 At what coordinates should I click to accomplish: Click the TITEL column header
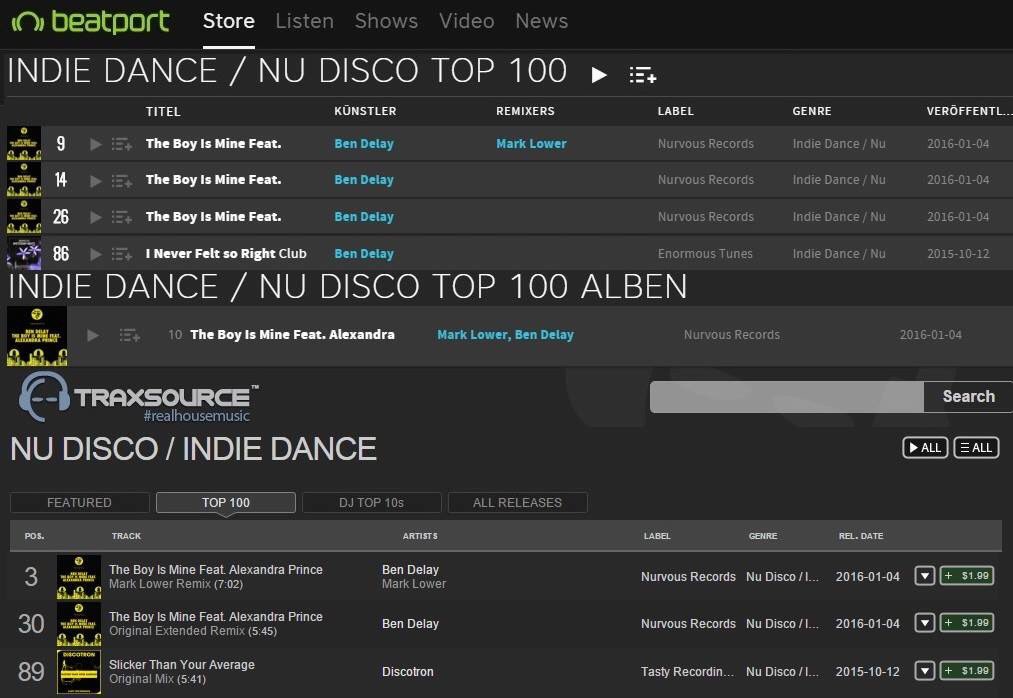click(163, 111)
